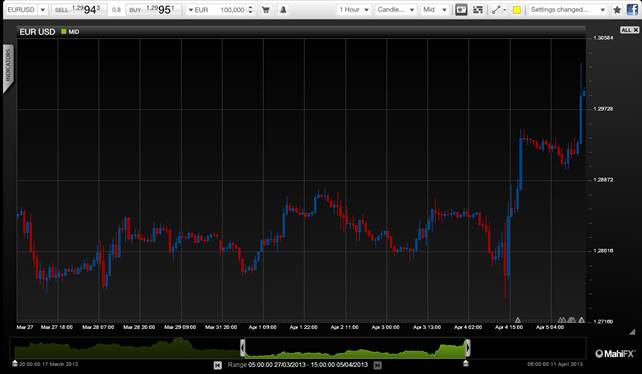642x374 pixels.
Task: Click the warning triangle event near Apr 4 15:00
Action: (x=518, y=320)
